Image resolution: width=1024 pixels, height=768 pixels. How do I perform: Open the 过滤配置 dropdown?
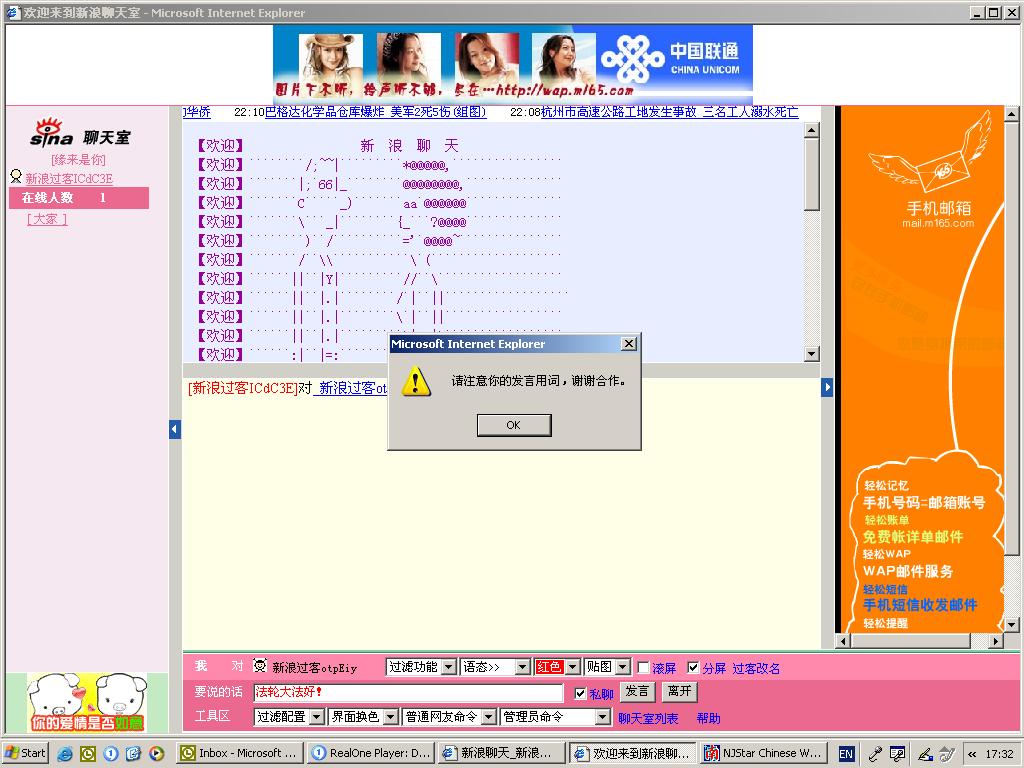tap(289, 717)
